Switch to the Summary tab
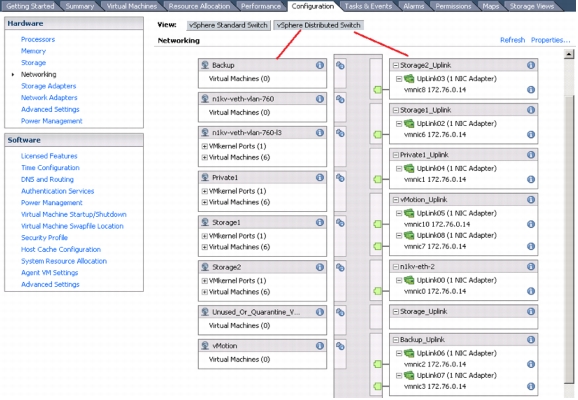 coord(80,6)
